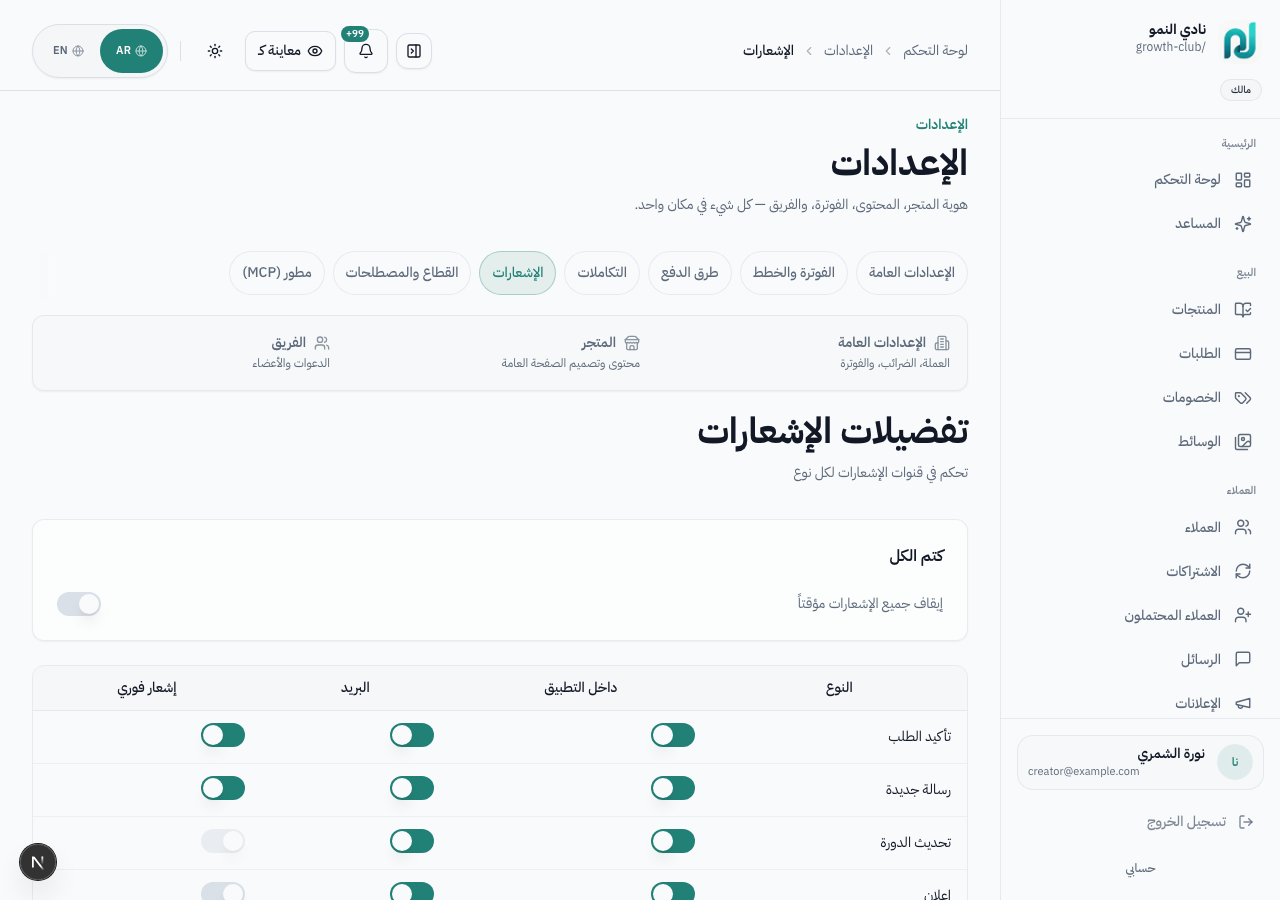Open المنتجات sidebar menu text
Viewport: 1280px width, 900px height.
pyautogui.click(x=1196, y=310)
